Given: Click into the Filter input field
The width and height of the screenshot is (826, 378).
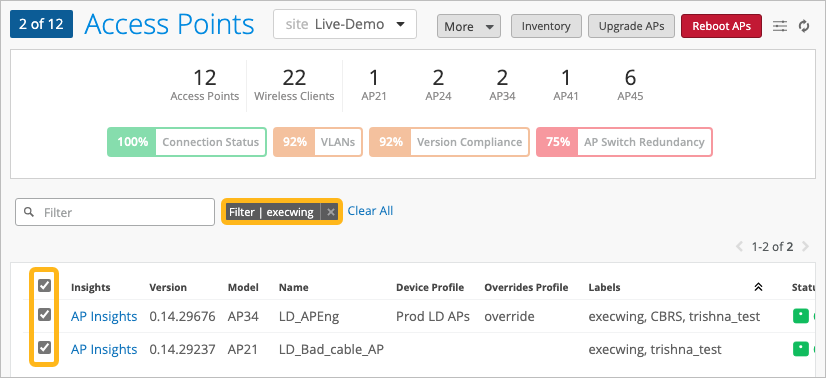Looking at the screenshot, I should click(x=115, y=212).
